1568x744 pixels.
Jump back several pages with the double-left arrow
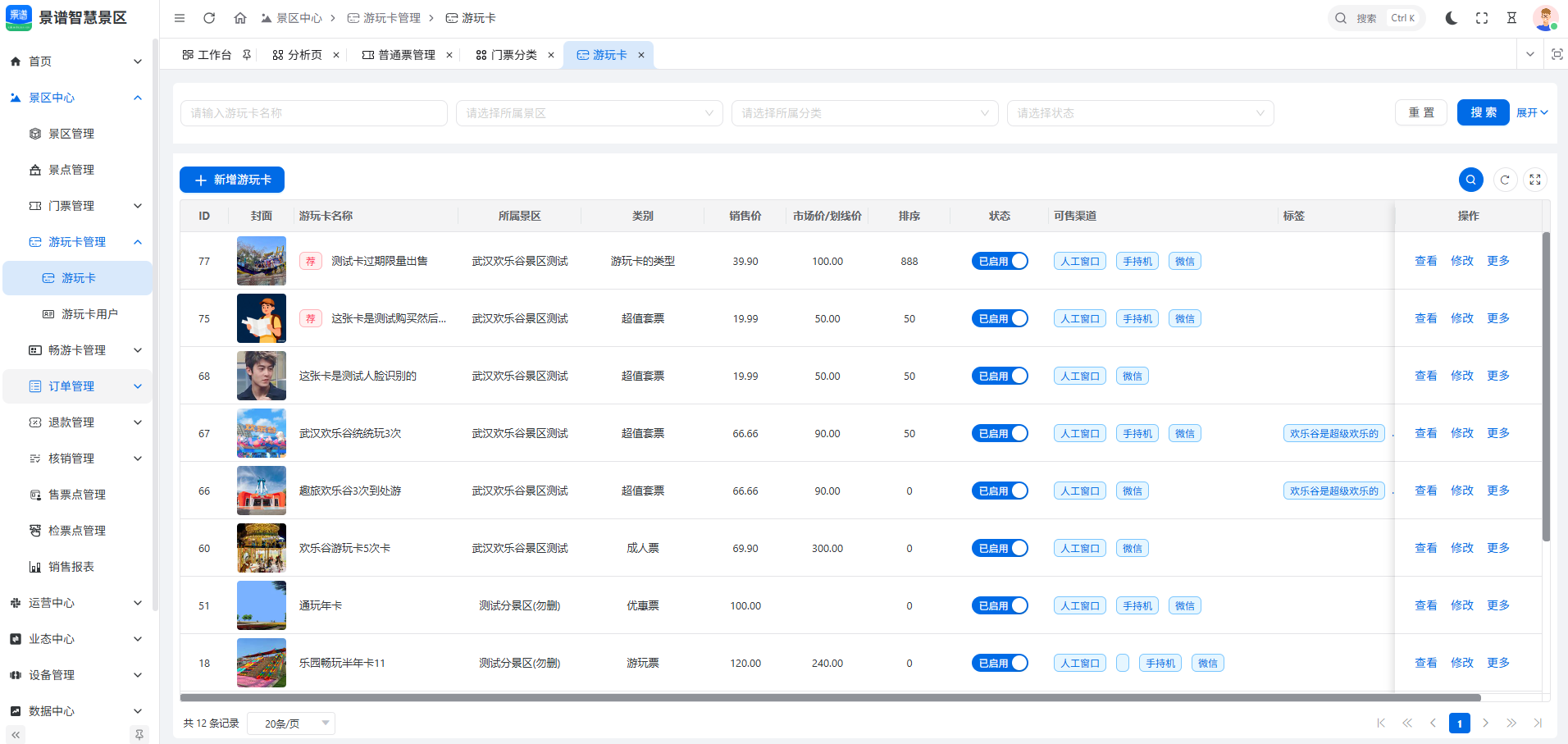(x=1407, y=723)
